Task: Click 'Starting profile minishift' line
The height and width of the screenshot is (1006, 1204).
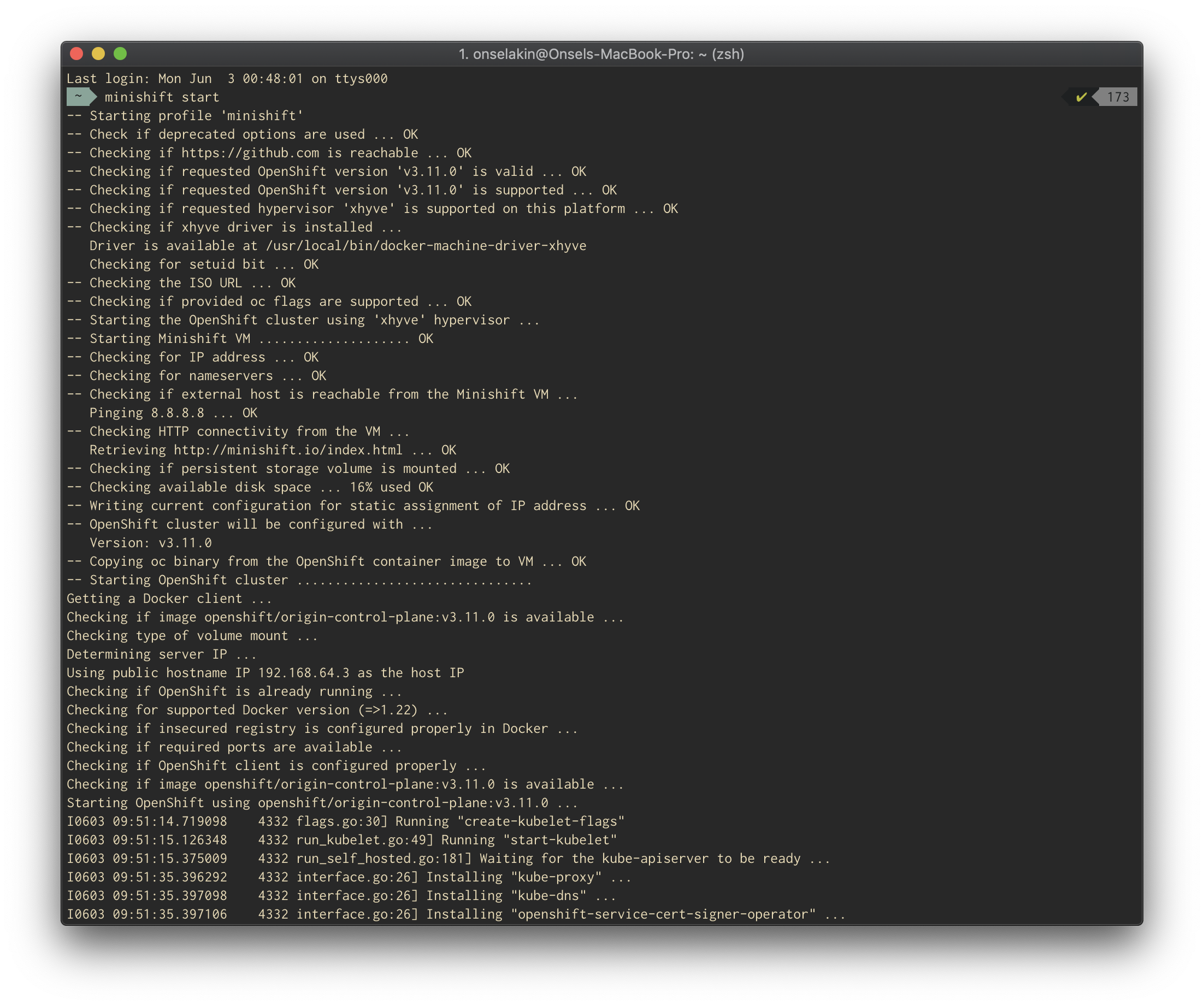Action: click(185, 116)
